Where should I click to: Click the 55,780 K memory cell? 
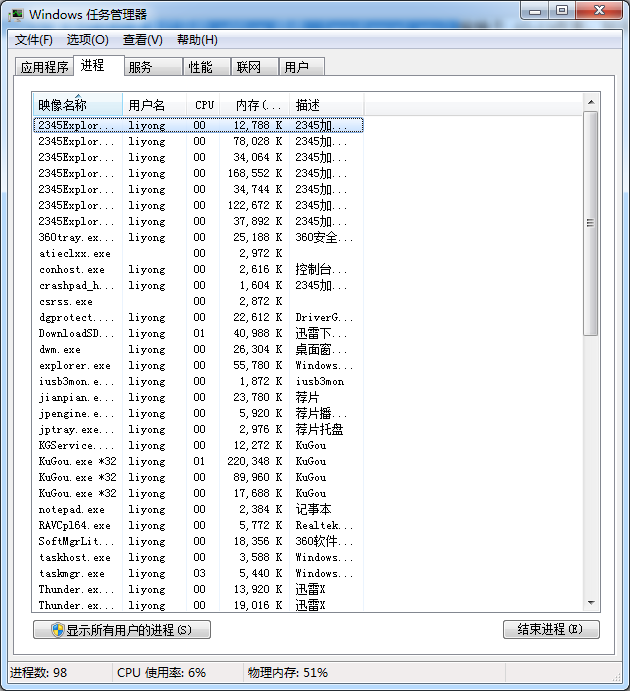(258, 365)
